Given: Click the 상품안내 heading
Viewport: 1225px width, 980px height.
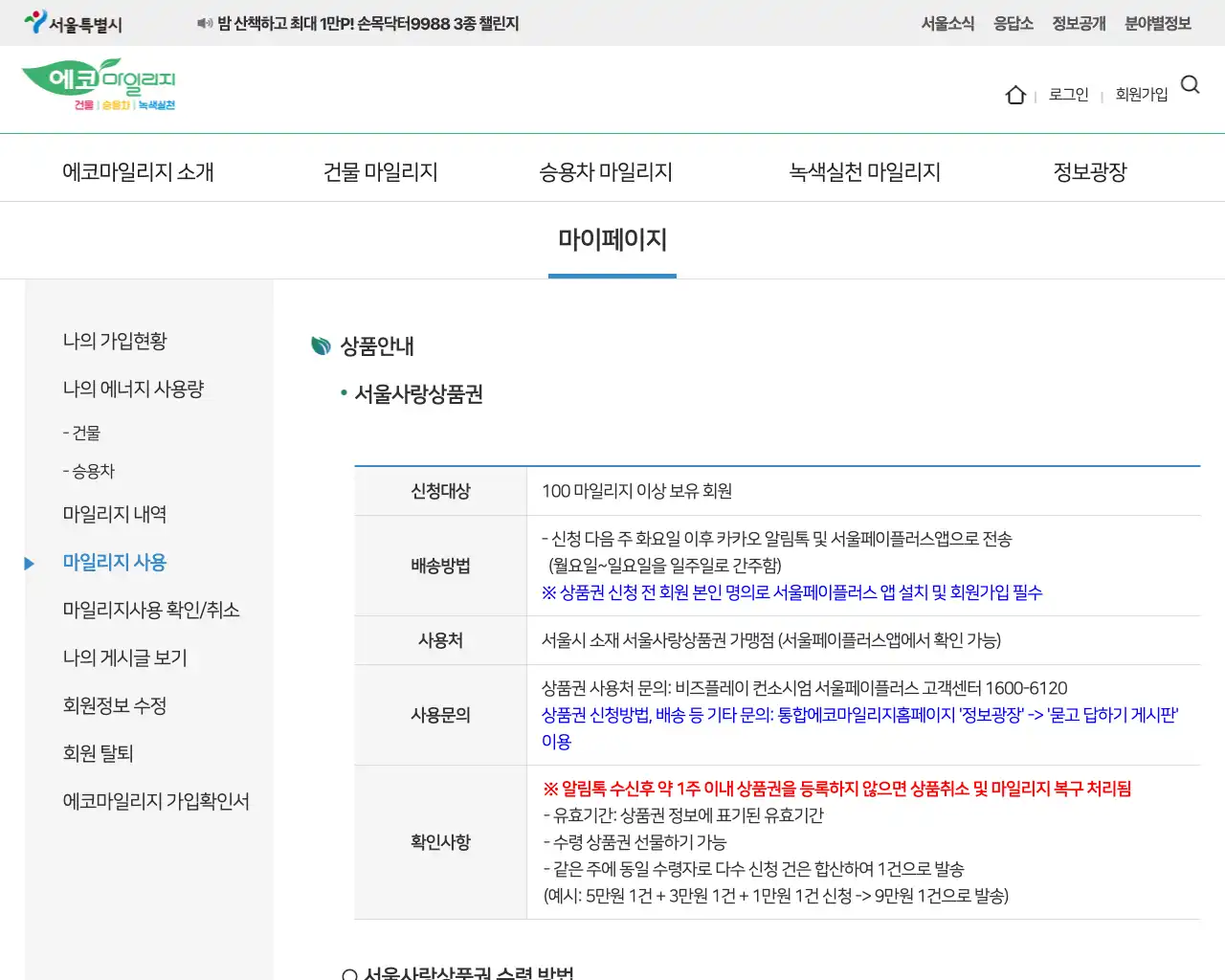Looking at the screenshot, I should pyautogui.click(x=377, y=346).
